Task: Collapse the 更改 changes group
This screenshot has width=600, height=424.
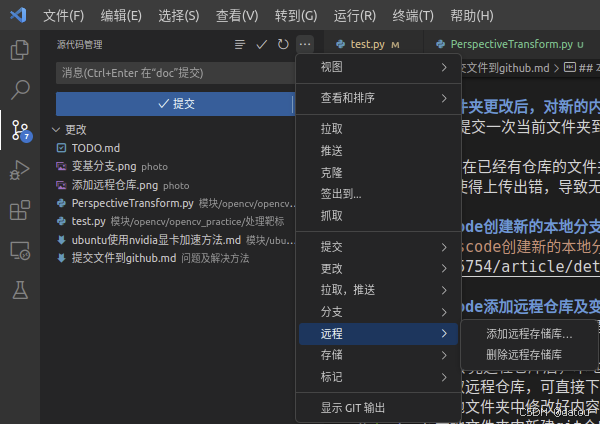Action: click(56, 130)
